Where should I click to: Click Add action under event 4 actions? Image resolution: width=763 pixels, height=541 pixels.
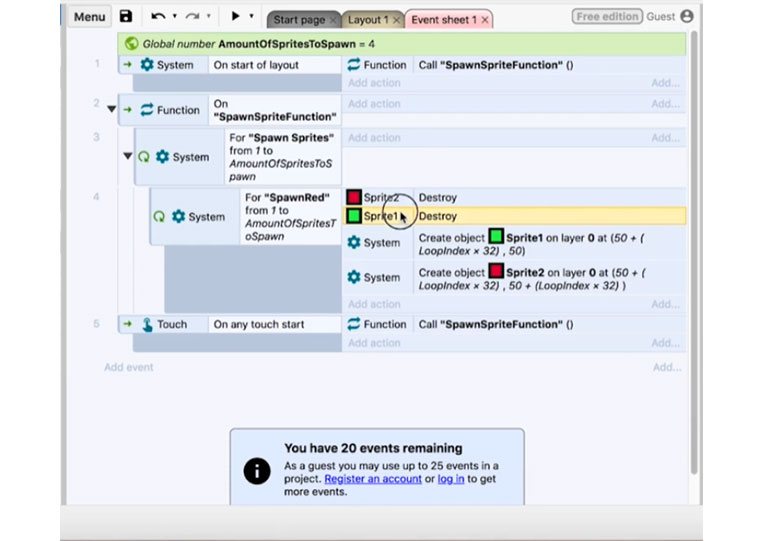coord(374,305)
